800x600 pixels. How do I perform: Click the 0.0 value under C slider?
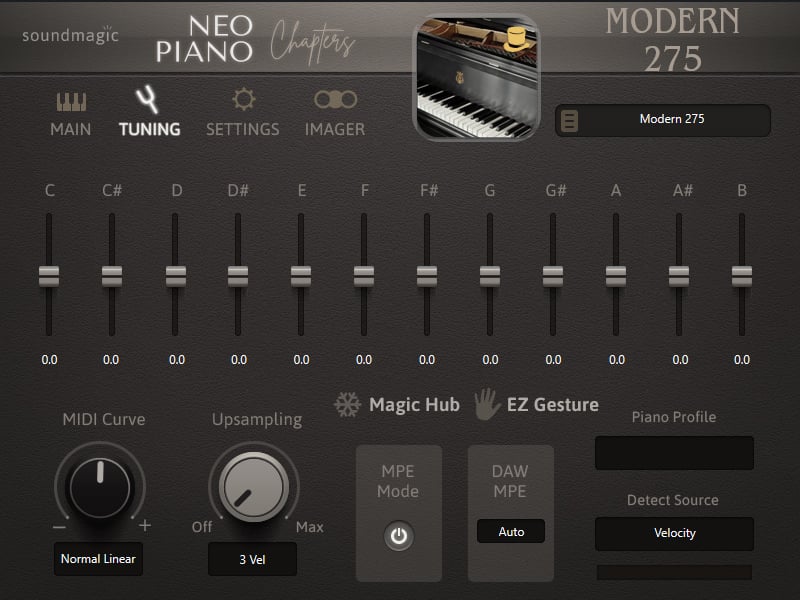point(49,360)
